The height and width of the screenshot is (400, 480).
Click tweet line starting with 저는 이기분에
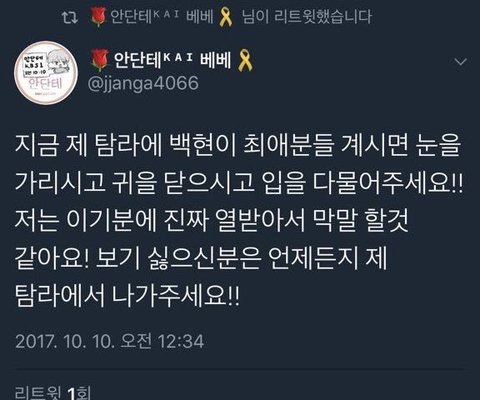pyautogui.click(x=212, y=221)
